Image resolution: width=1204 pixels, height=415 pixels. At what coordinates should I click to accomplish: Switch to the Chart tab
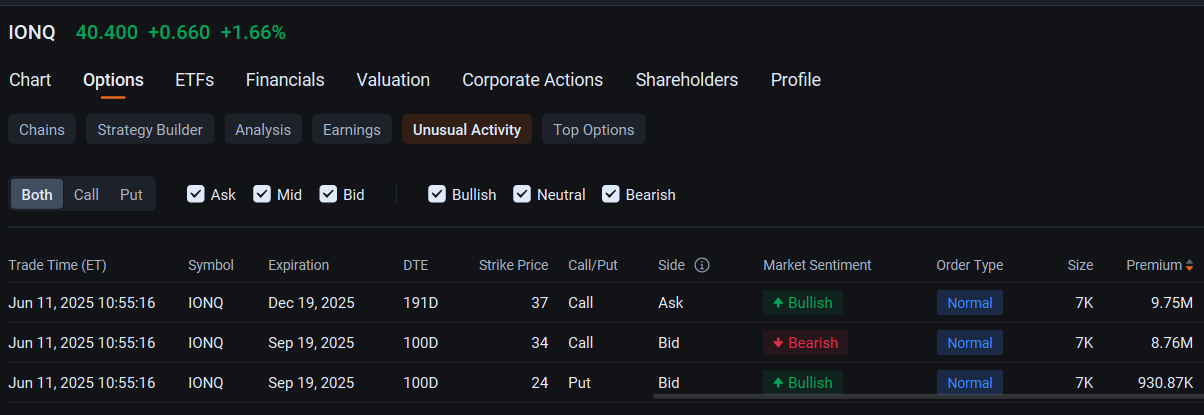pyautogui.click(x=30, y=80)
